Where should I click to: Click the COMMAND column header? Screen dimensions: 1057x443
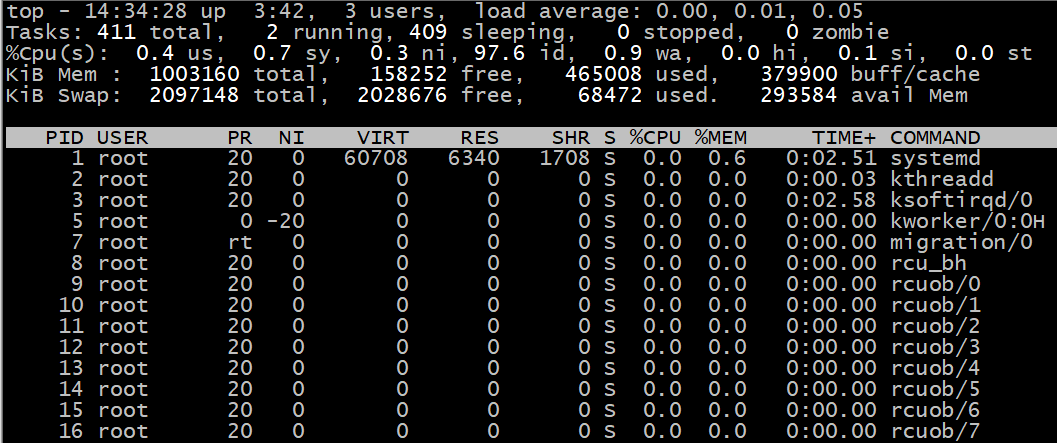click(x=935, y=138)
